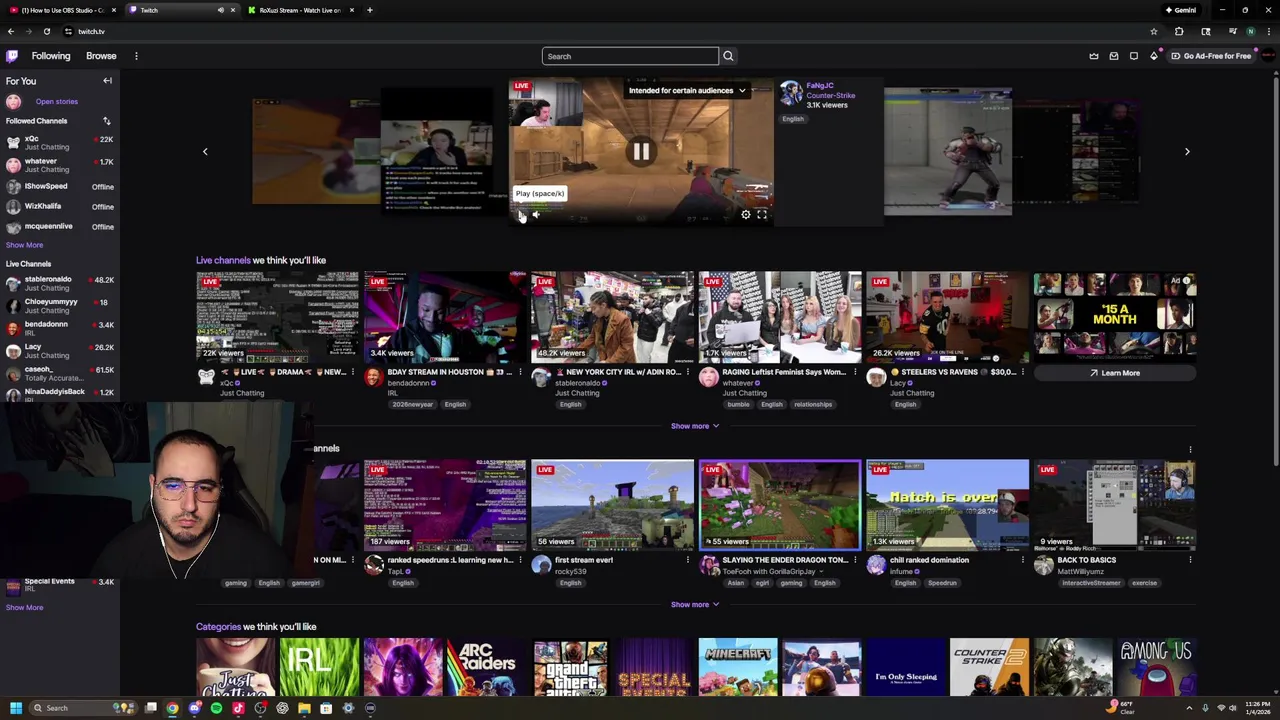Viewport: 1280px width, 720px height.
Task: Open a new browser tab
Action: click(369, 10)
